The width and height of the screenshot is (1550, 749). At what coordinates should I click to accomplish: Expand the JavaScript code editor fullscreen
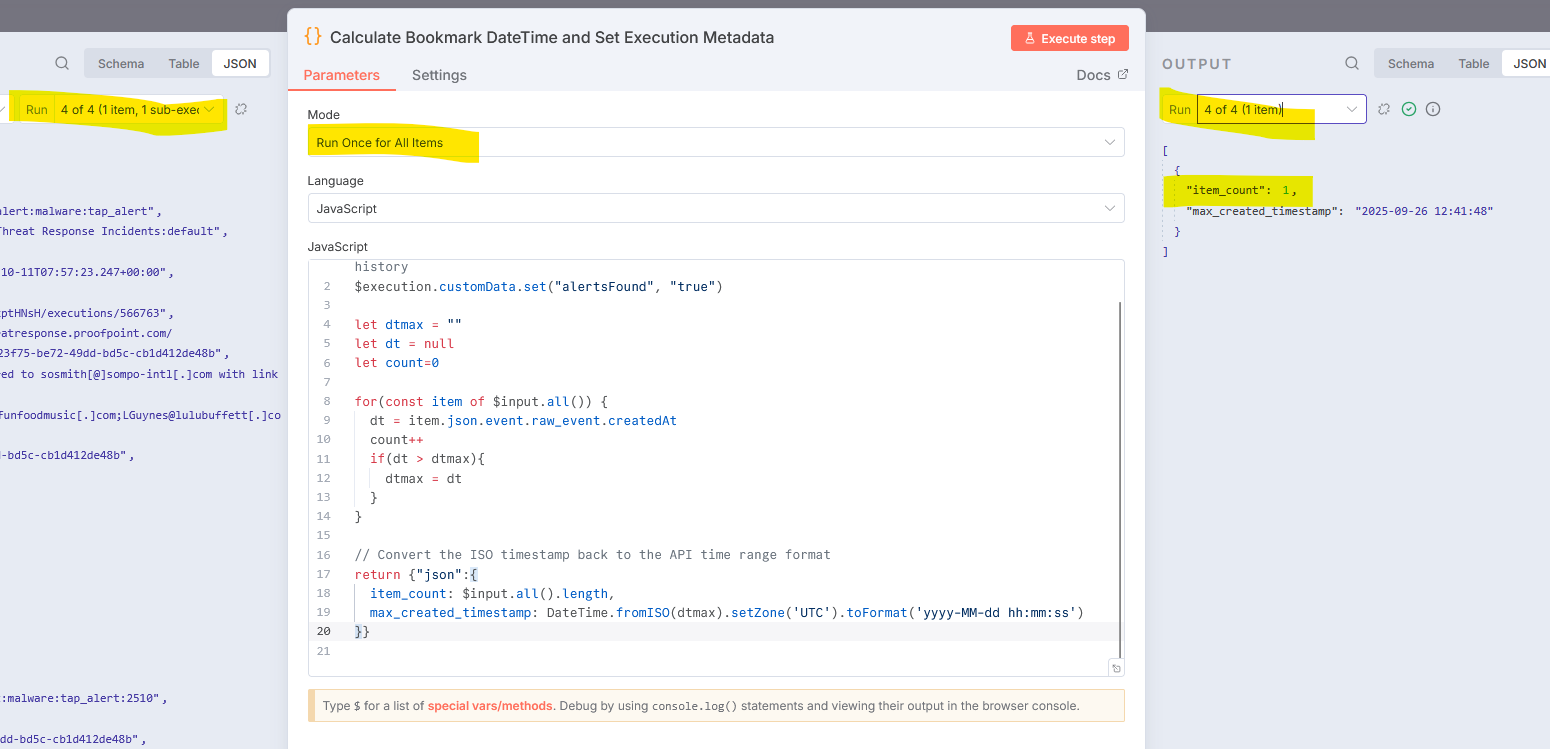click(x=1116, y=668)
